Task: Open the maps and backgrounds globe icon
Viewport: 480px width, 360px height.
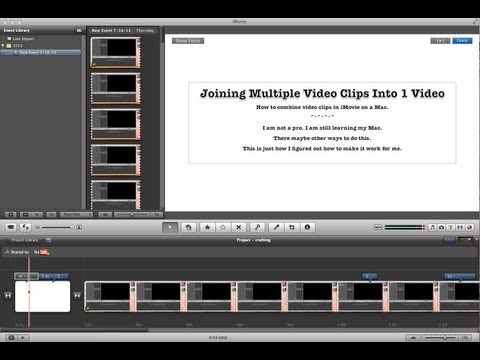Action: click(469, 227)
